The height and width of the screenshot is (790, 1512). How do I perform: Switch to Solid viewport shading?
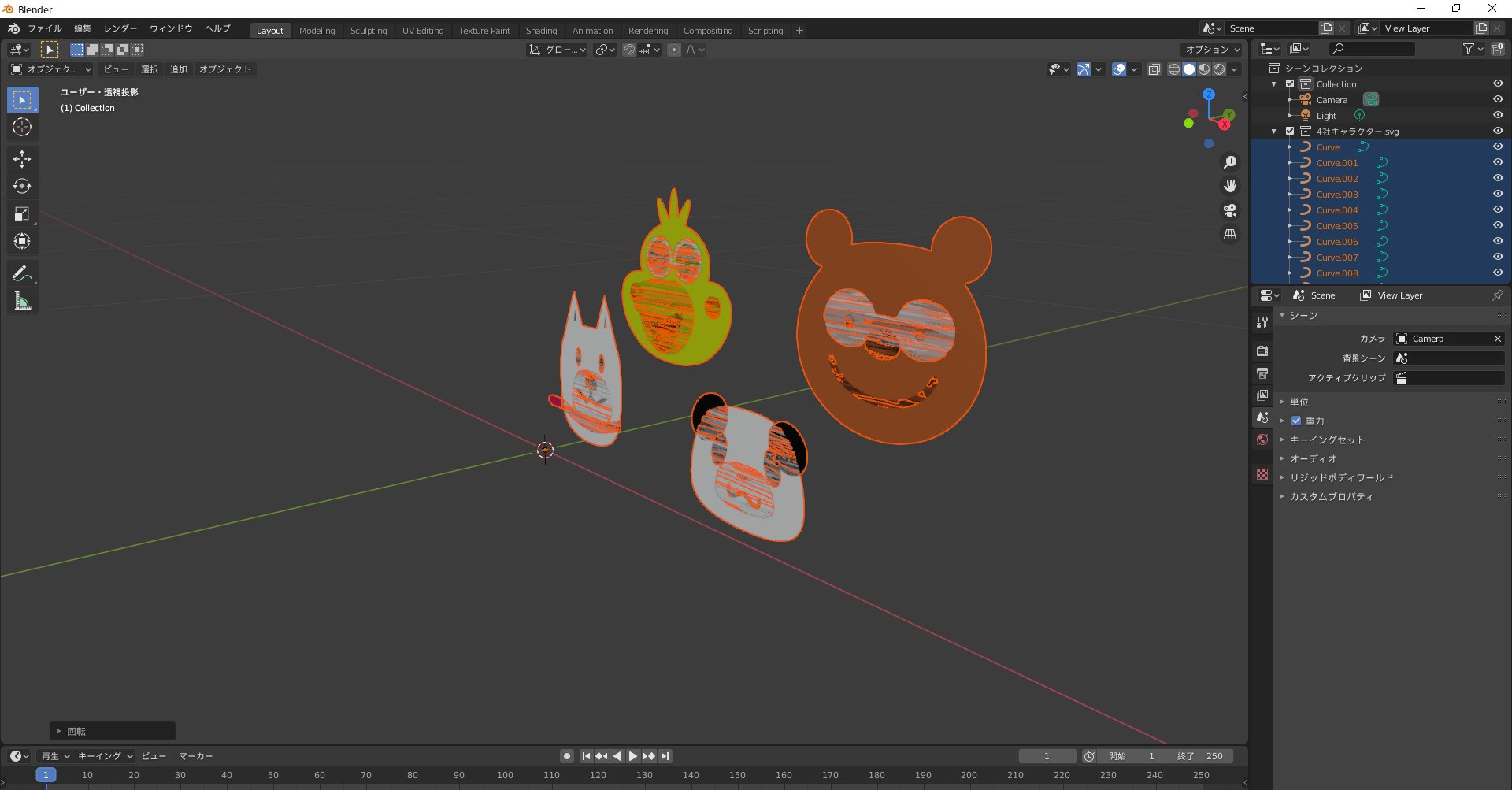coord(1189,69)
